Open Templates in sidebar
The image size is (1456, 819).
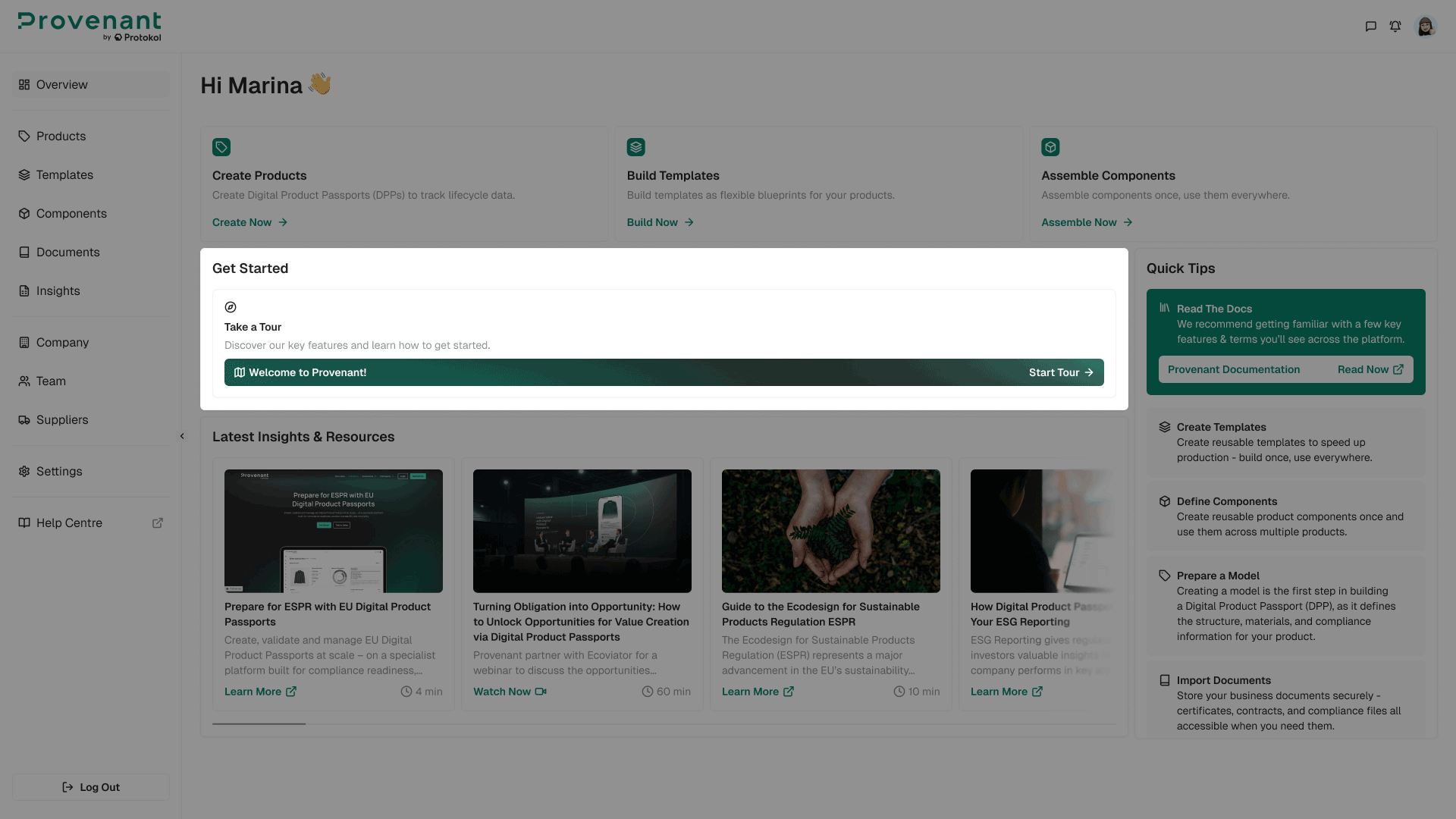(x=91, y=174)
